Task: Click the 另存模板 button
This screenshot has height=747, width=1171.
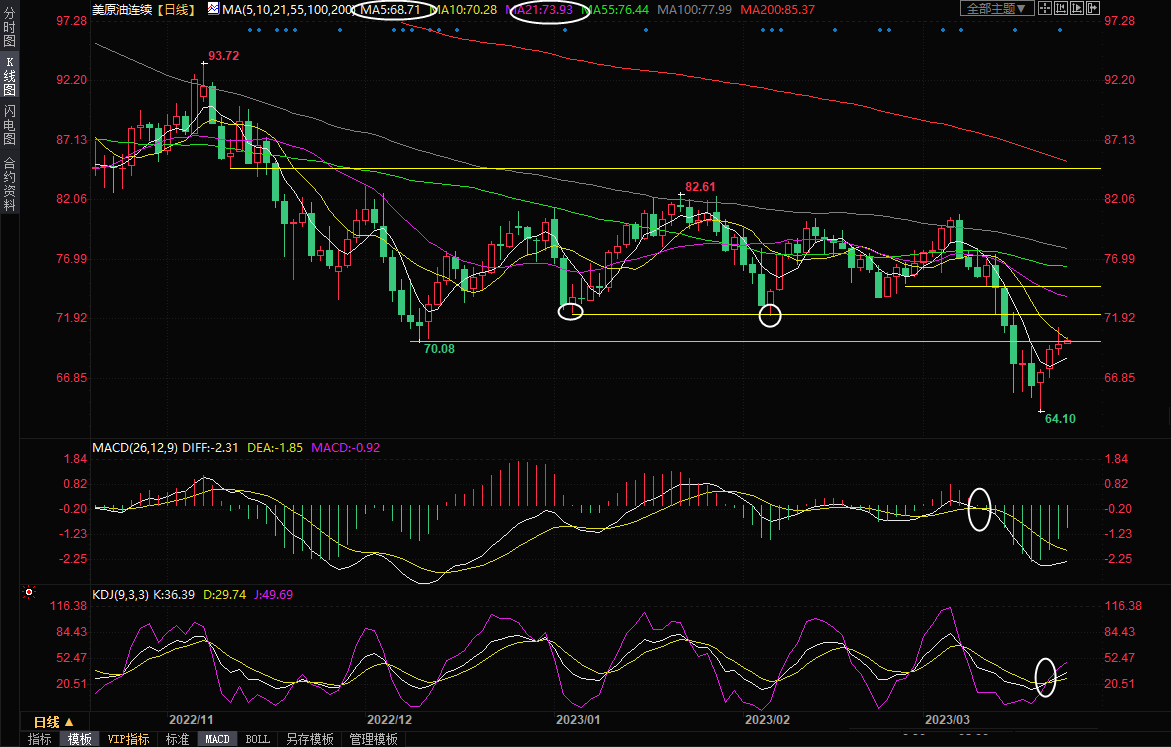Action: [309, 739]
